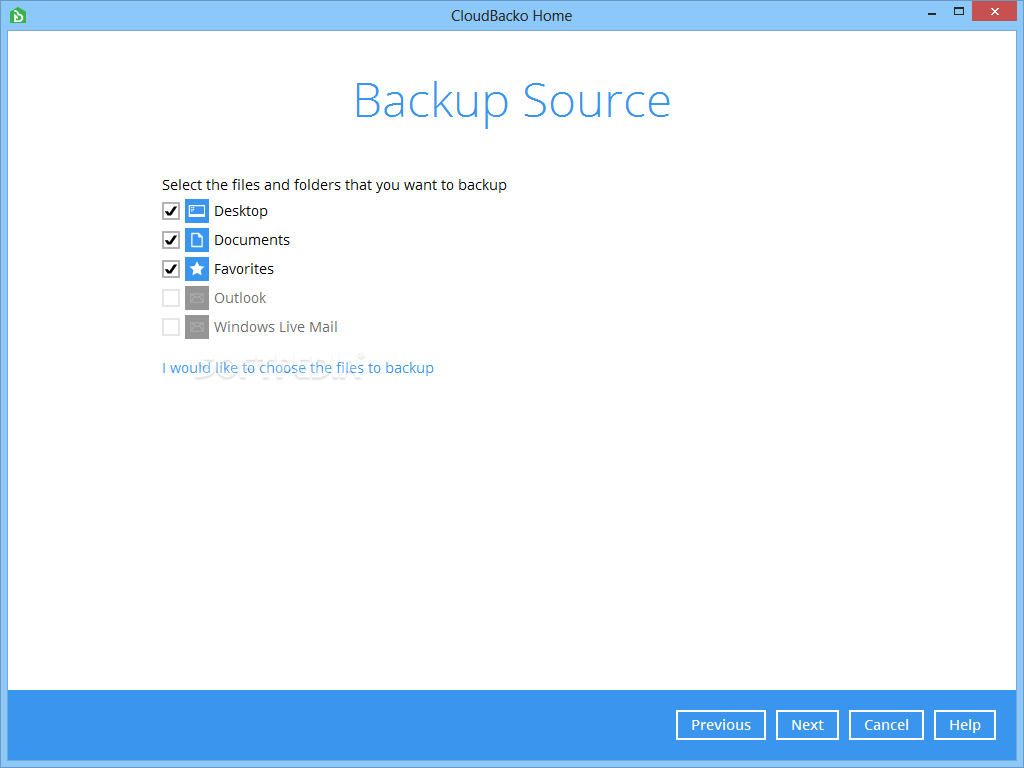1024x768 pixels.
Task: Tick the Outlook checkbox
Action: (170, 298)
